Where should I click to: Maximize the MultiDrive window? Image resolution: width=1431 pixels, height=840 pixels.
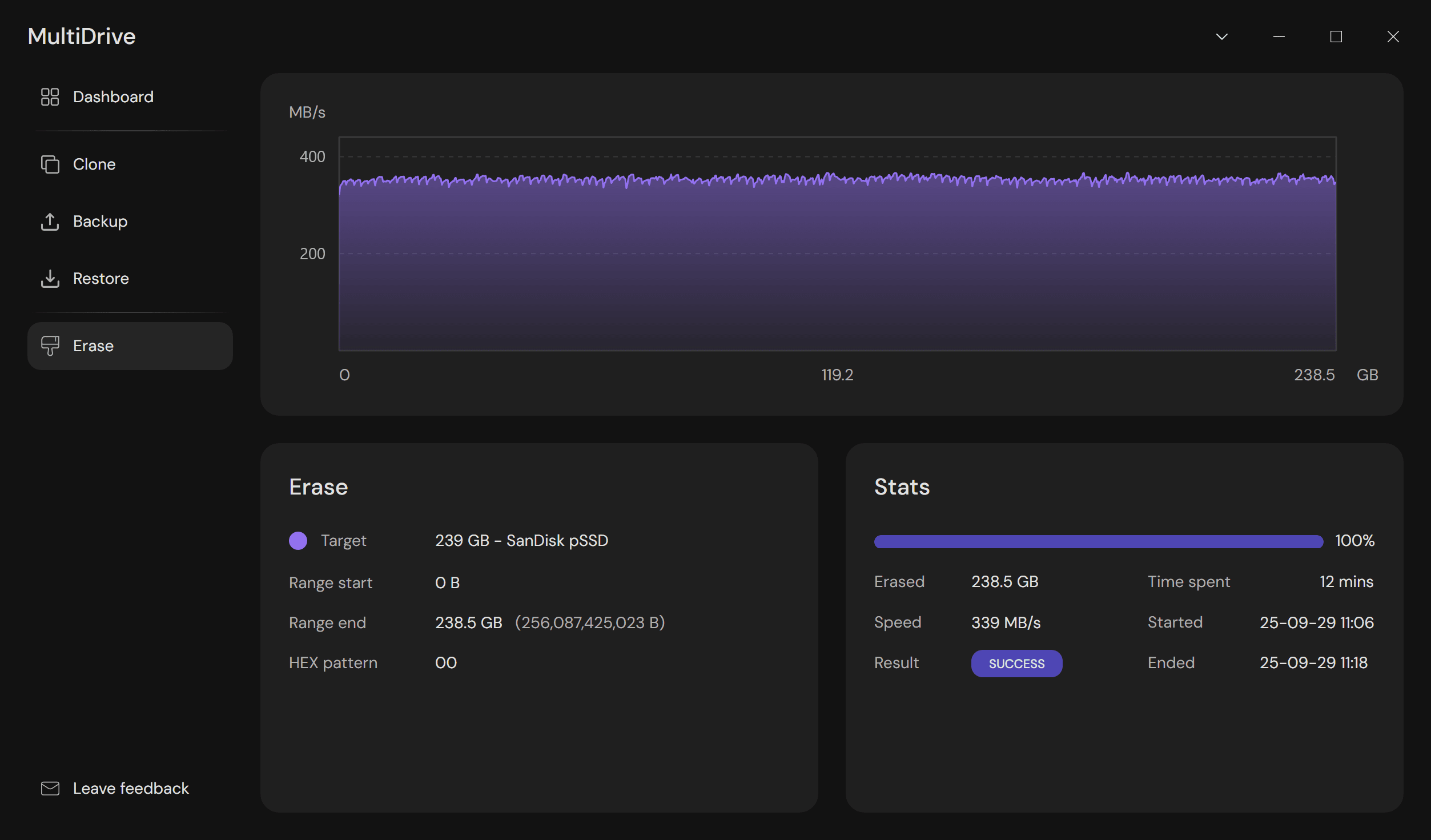click(x=1336, y=37)
